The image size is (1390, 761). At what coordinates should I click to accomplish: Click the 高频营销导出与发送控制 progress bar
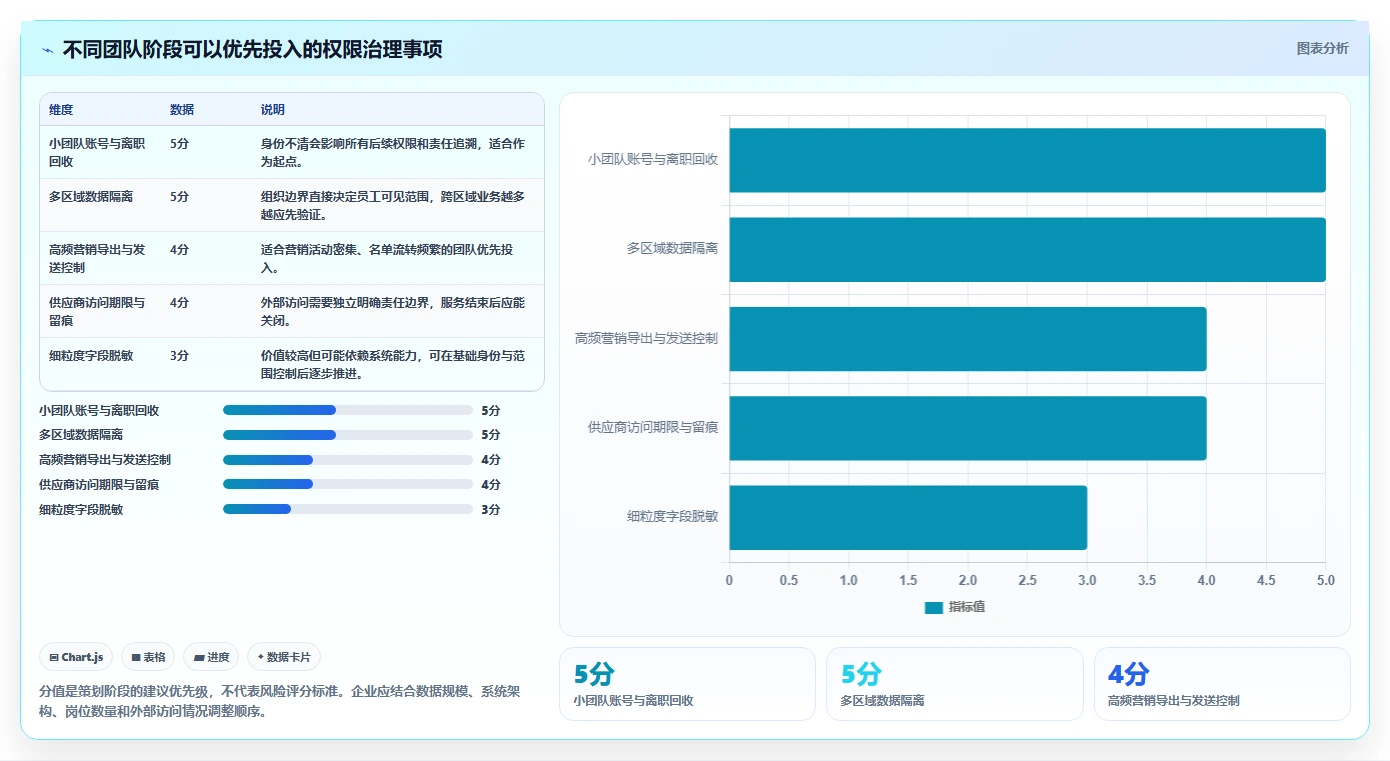pos(347,460)
